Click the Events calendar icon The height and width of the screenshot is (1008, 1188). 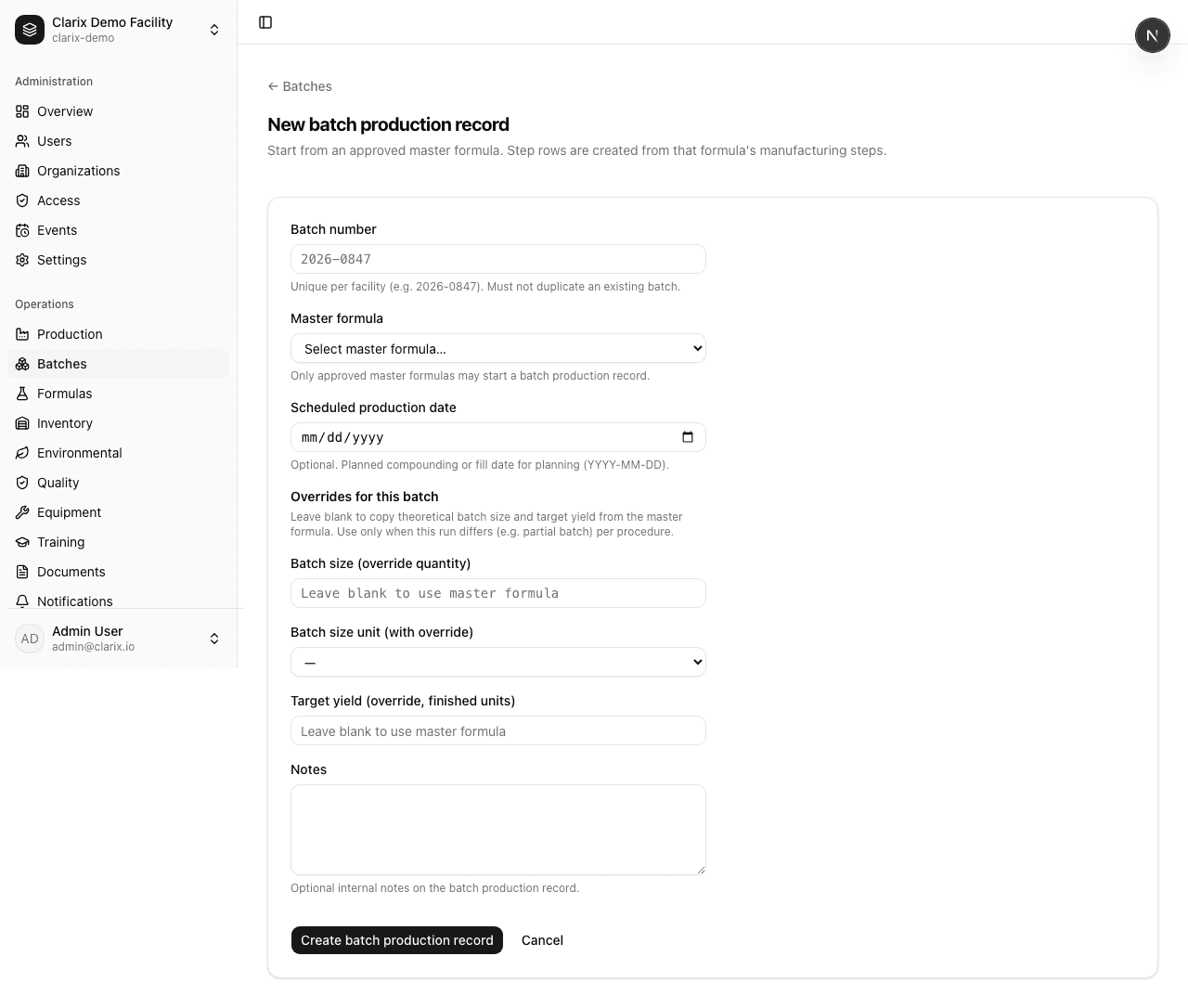[22, 230]
